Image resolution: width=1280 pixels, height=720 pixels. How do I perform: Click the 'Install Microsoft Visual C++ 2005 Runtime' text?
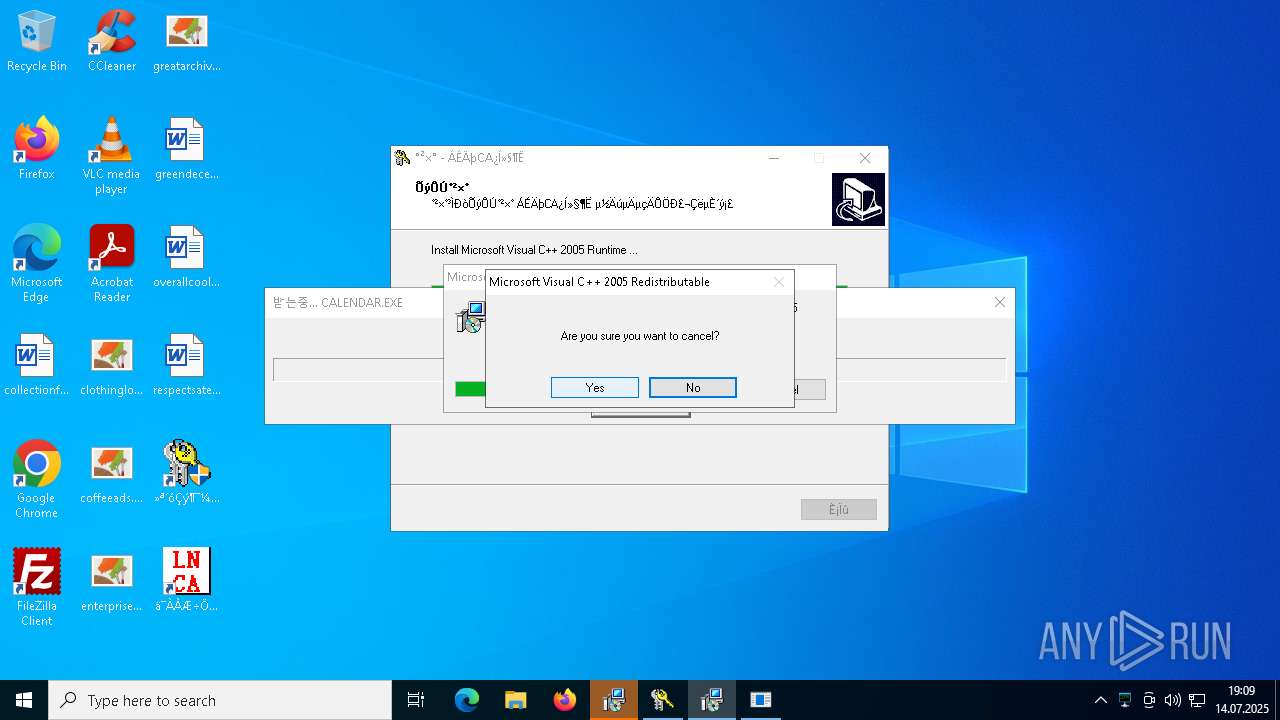(534, 250)
